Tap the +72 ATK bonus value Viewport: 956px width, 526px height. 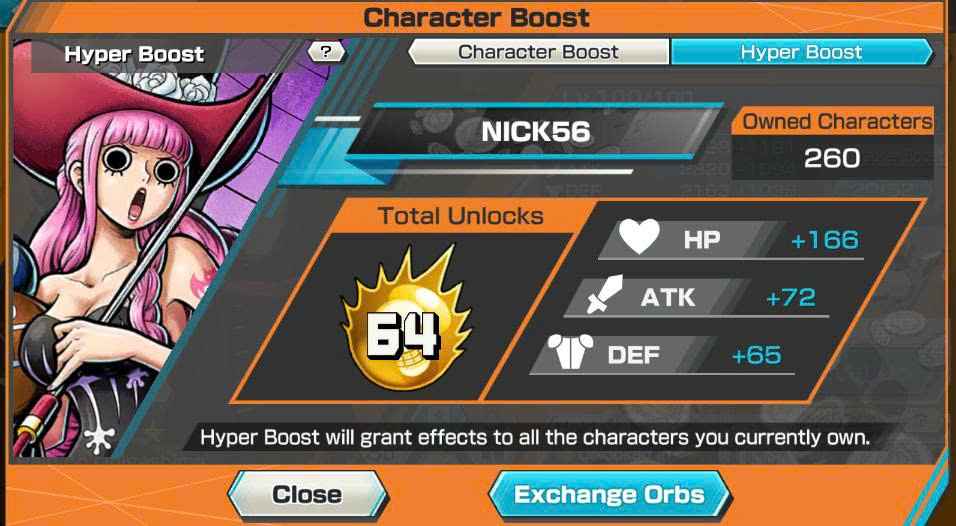pos(791,298)
